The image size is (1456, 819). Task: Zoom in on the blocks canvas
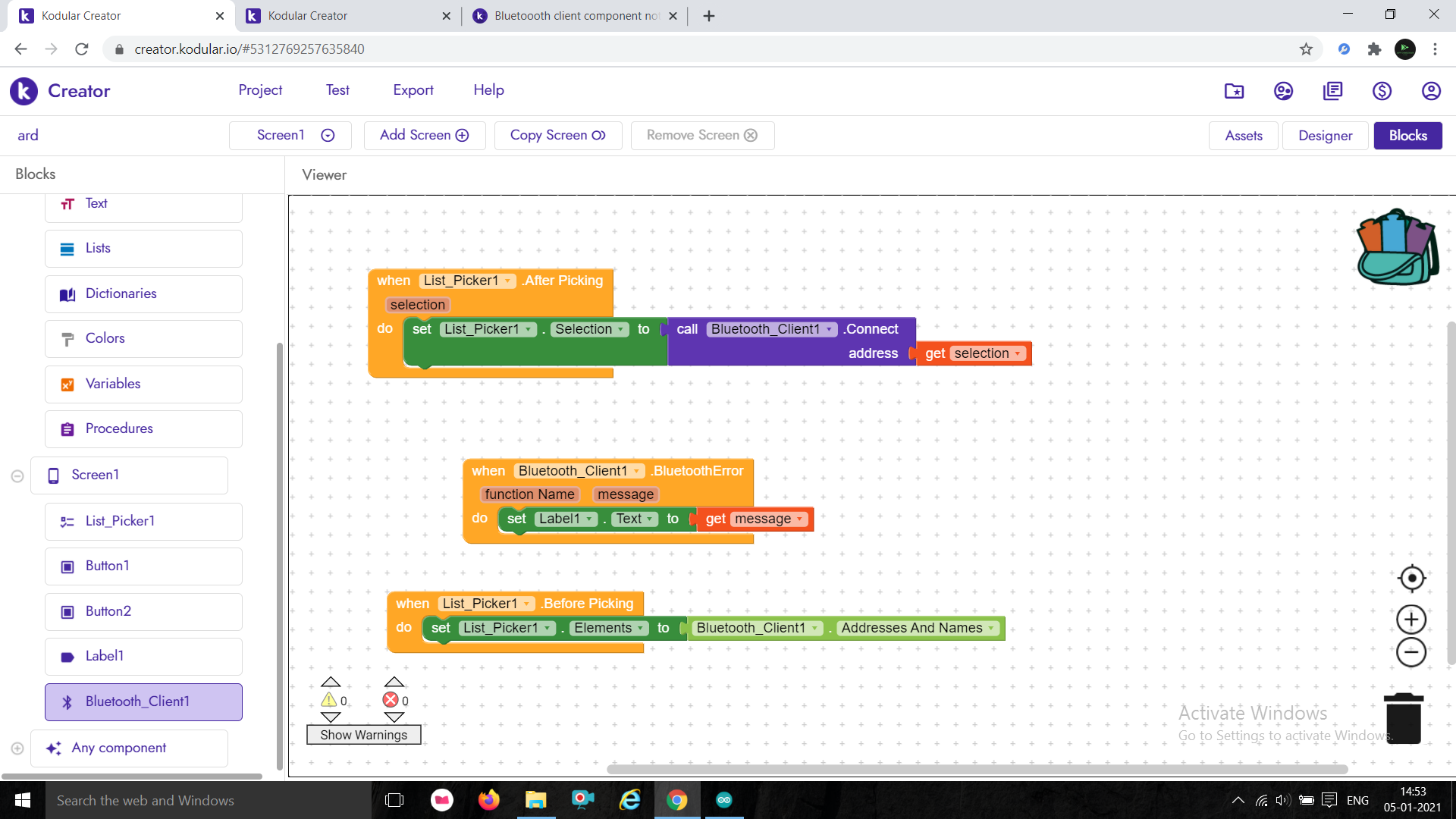[x=1410, y=619]
